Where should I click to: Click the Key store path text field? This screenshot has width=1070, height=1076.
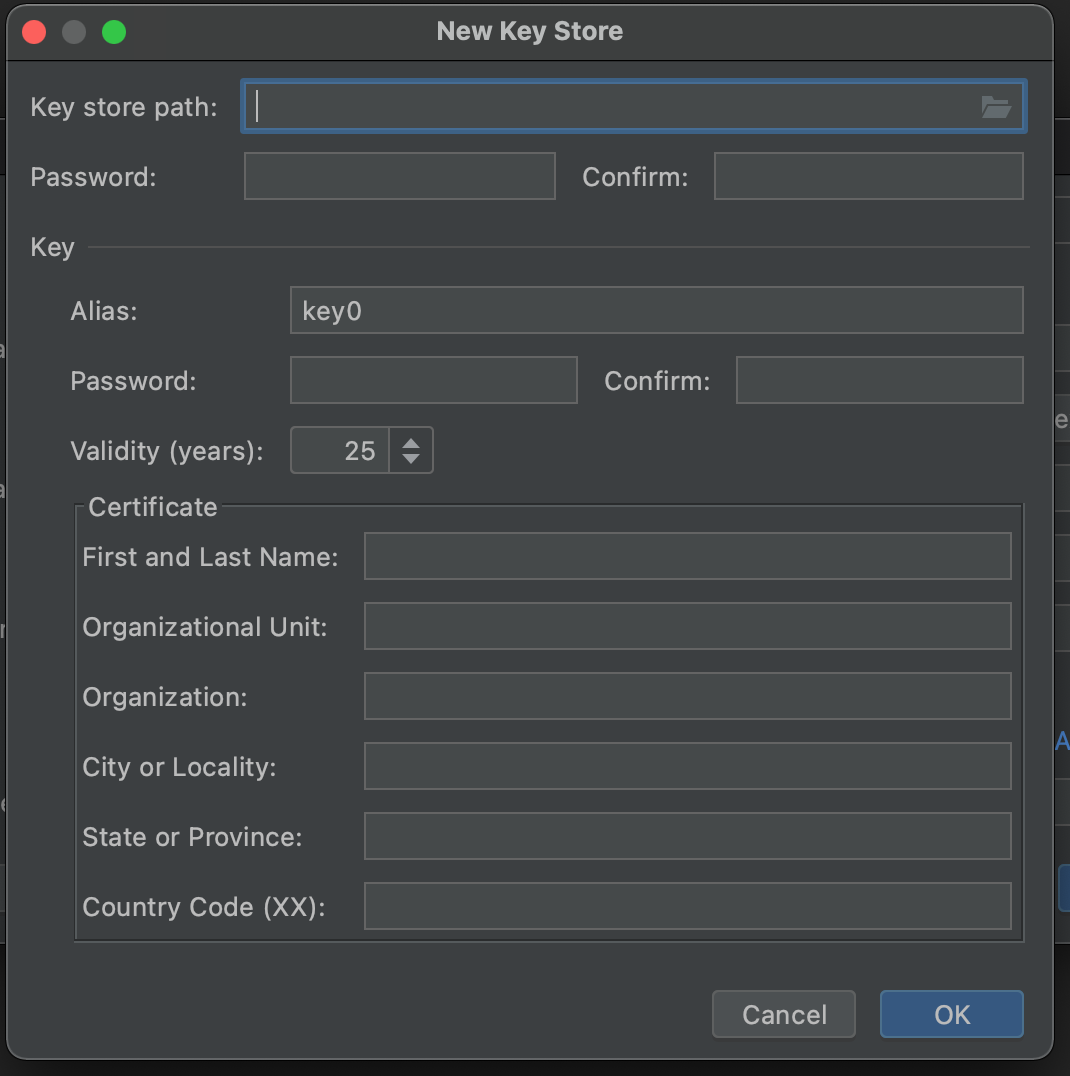[610, 107]
